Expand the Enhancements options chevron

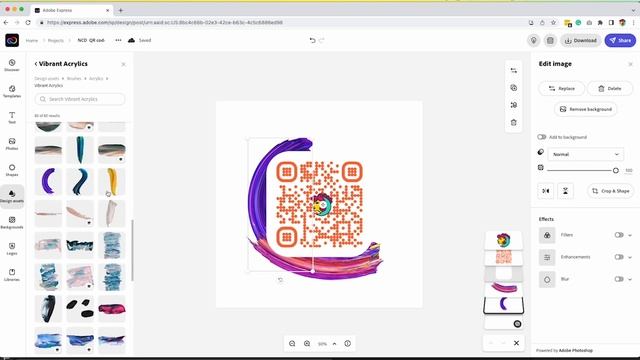[x=630, y=257]
